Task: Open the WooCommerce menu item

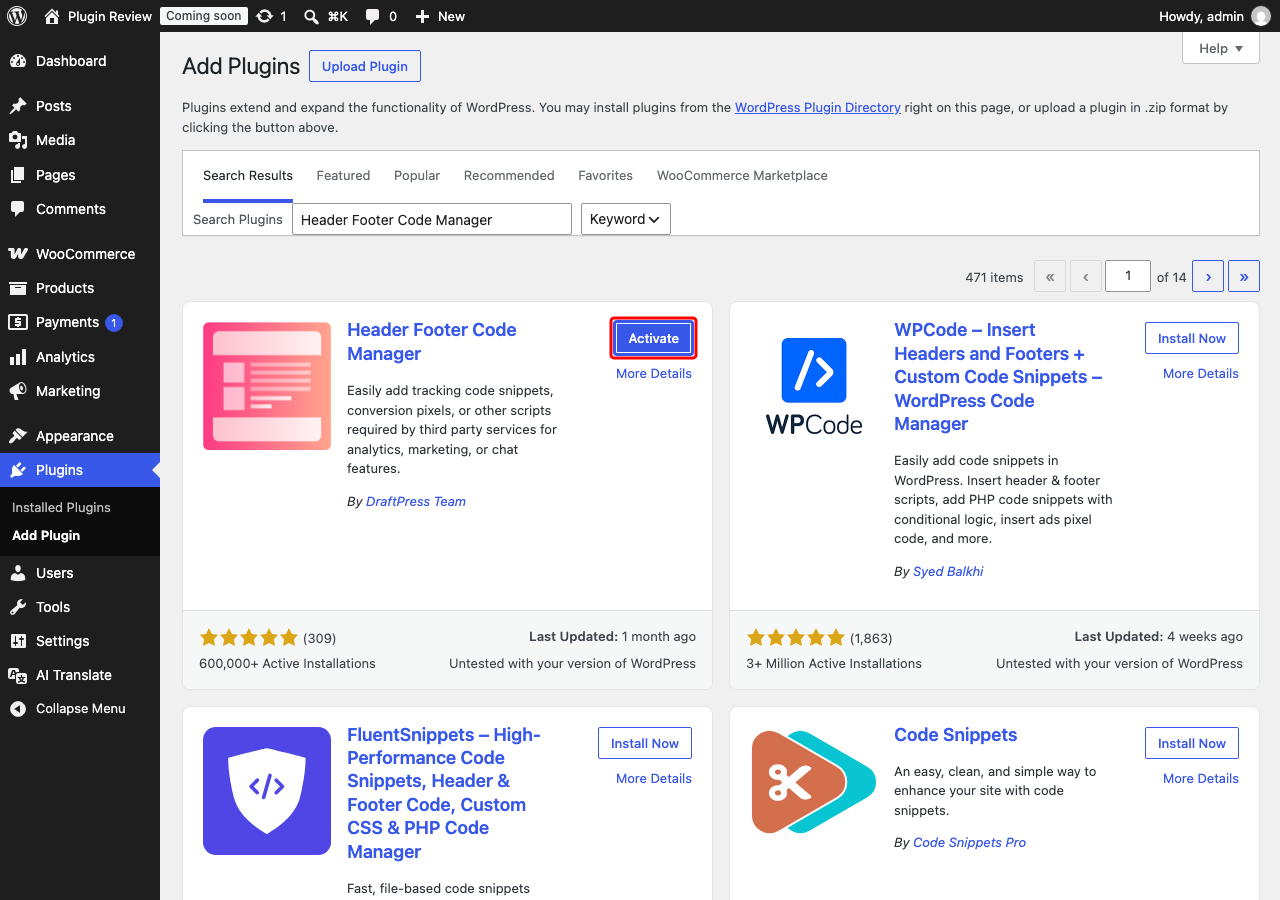Action: [80, 254]
